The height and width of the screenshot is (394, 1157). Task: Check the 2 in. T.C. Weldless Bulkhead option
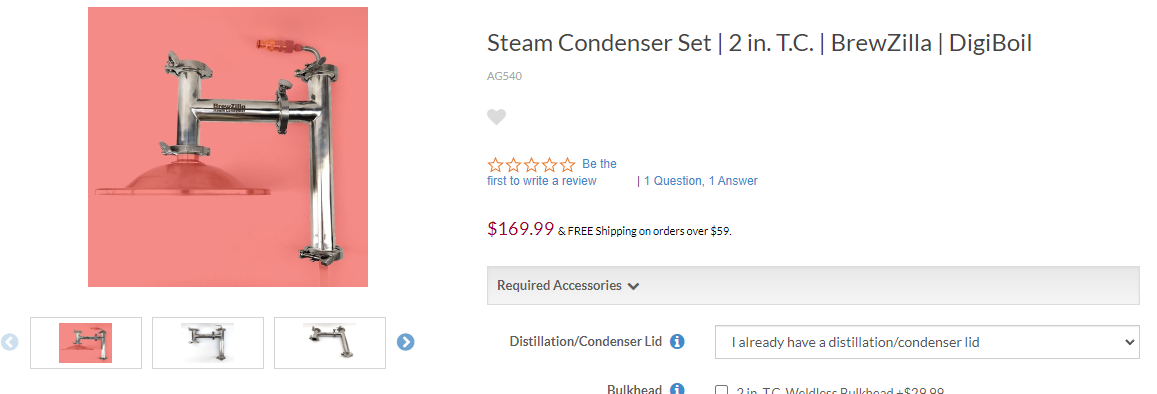722,390
